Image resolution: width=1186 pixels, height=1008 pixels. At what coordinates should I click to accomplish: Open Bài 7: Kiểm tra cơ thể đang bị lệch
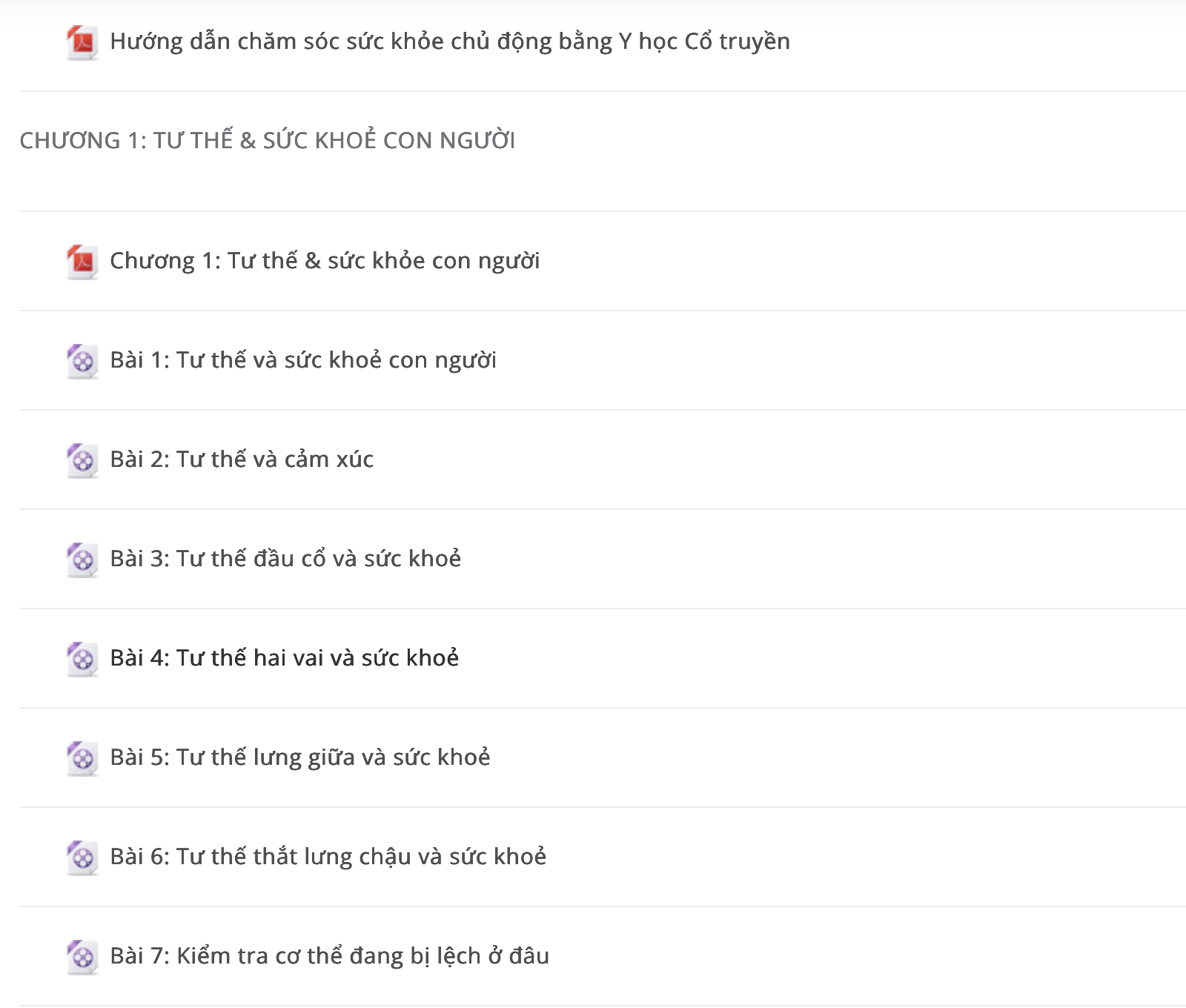pos(330,956)
